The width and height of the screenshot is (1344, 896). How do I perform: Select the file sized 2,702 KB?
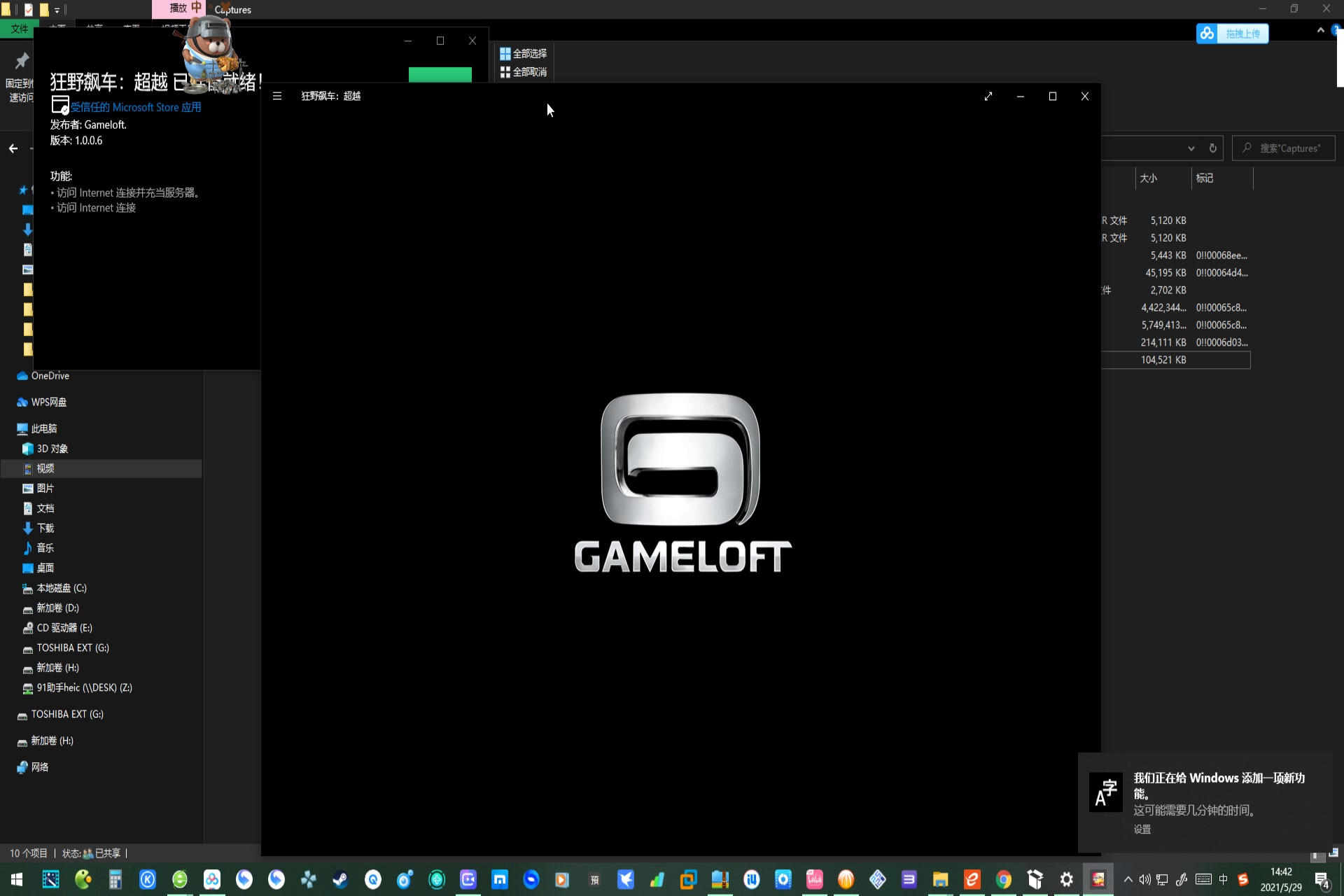[1175, 290]
